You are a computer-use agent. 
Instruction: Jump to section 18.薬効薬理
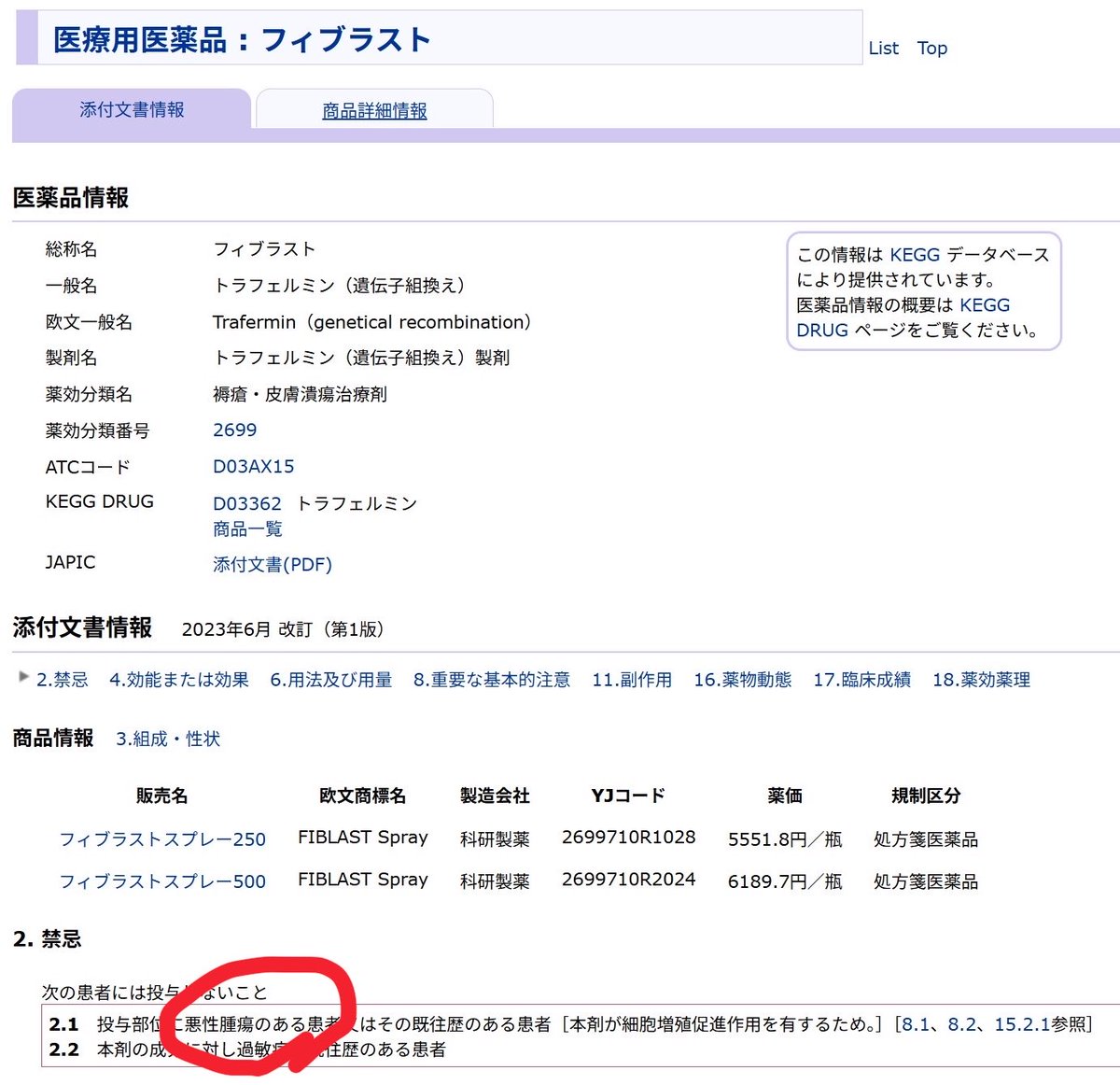pyautogui.click(x=981, y=680)
